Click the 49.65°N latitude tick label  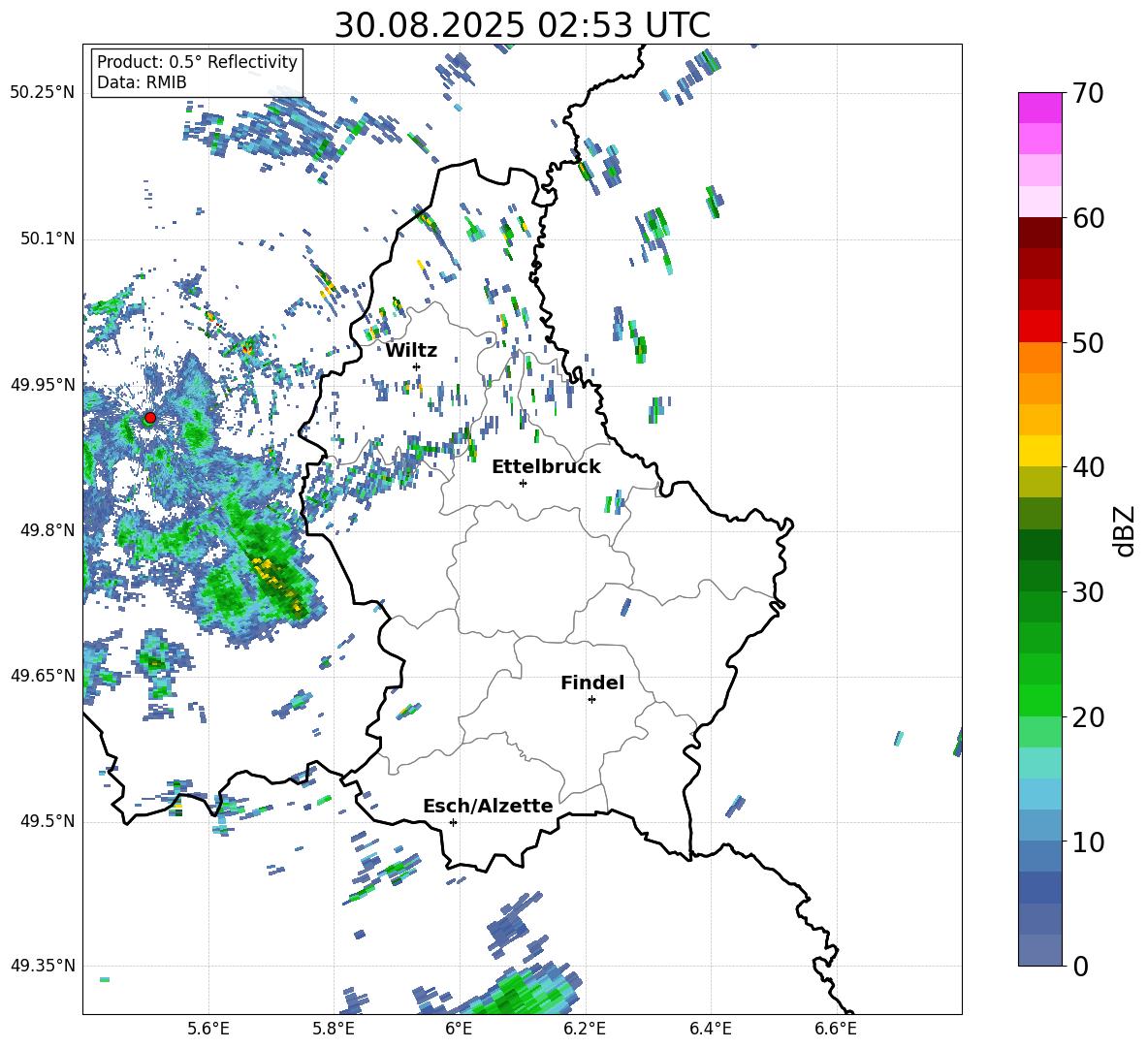[x=43, y=676]
